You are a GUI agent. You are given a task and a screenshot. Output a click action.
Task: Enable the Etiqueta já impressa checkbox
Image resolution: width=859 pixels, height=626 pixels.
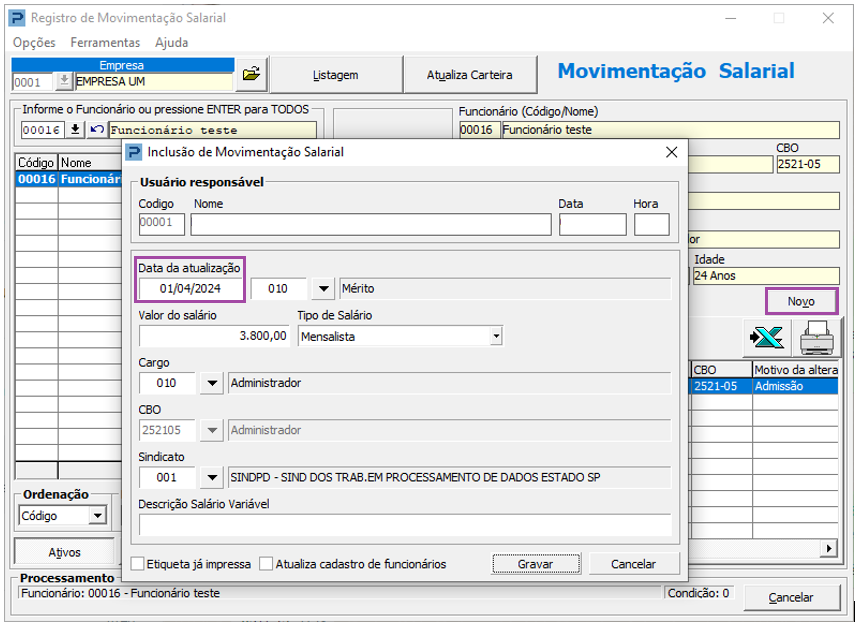click(138, 564)
